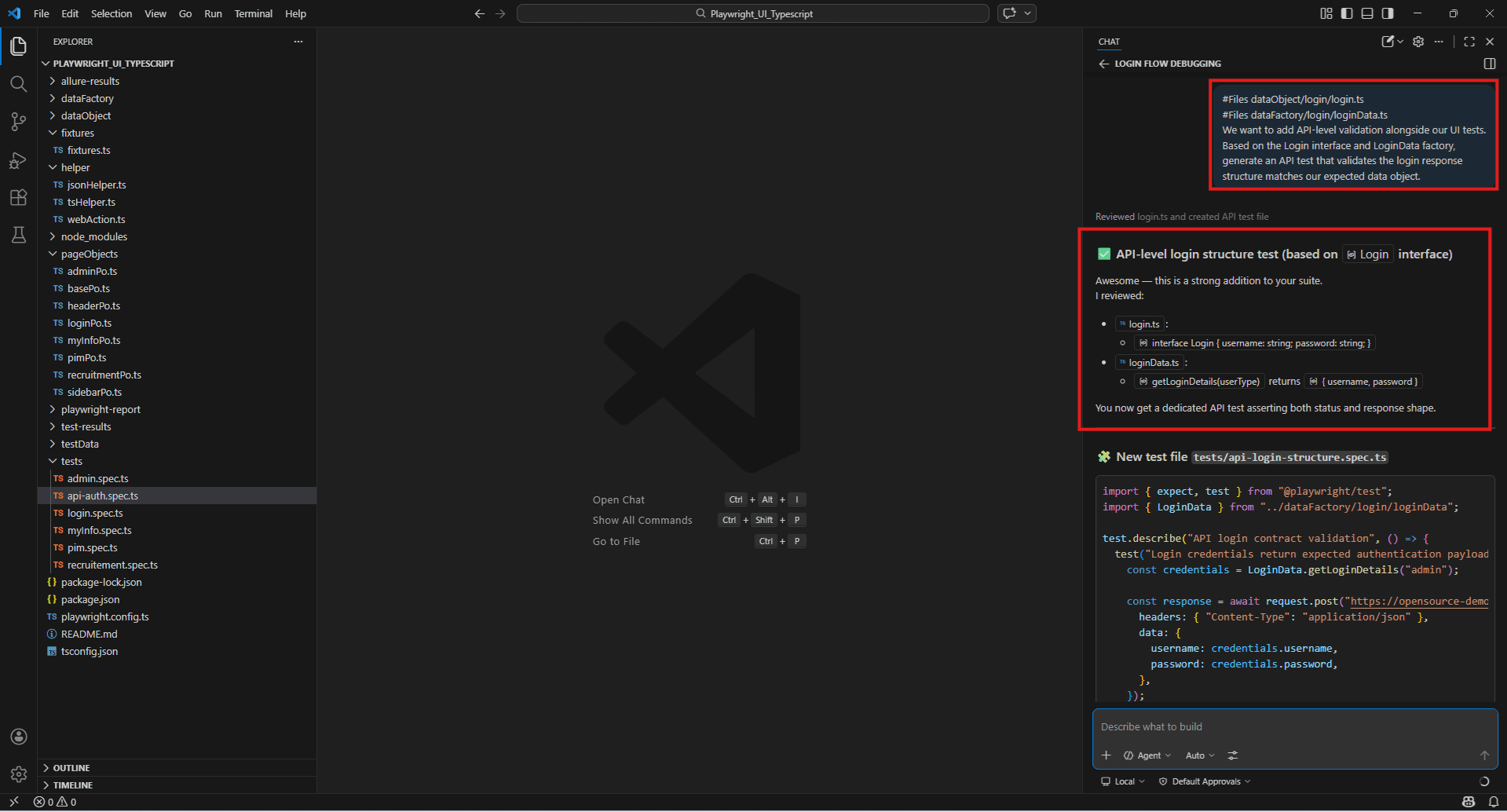Screen dimensions: 1507x812
Task: Expand the allure-results folder
Action: click(90, 81)
